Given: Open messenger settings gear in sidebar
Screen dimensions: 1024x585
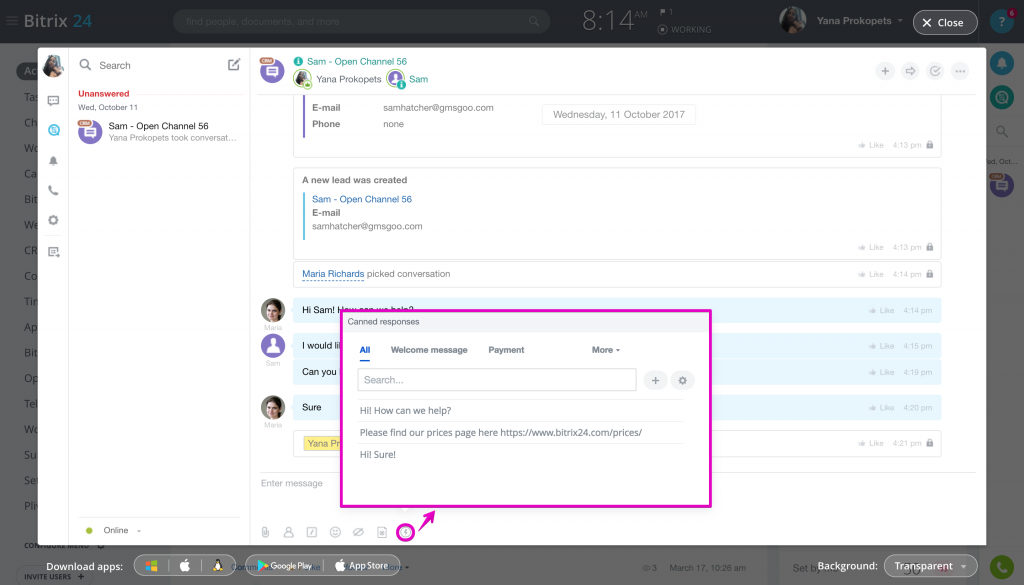Looking at the screenshot, I should [54, 220].
